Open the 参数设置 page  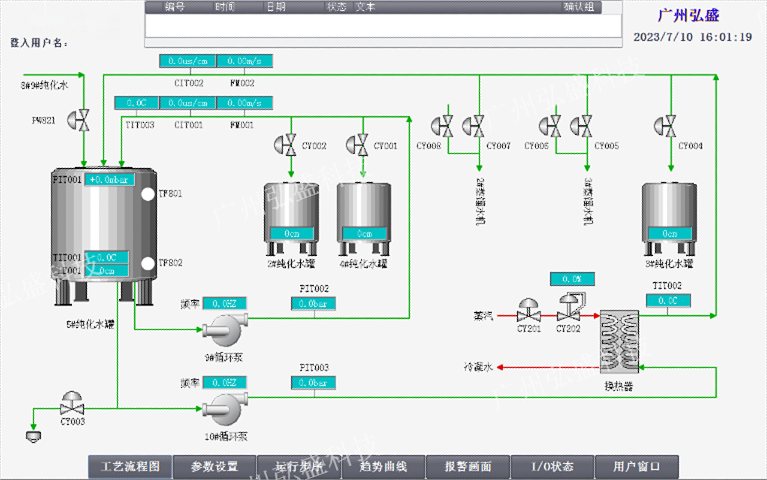coord(215,467)
